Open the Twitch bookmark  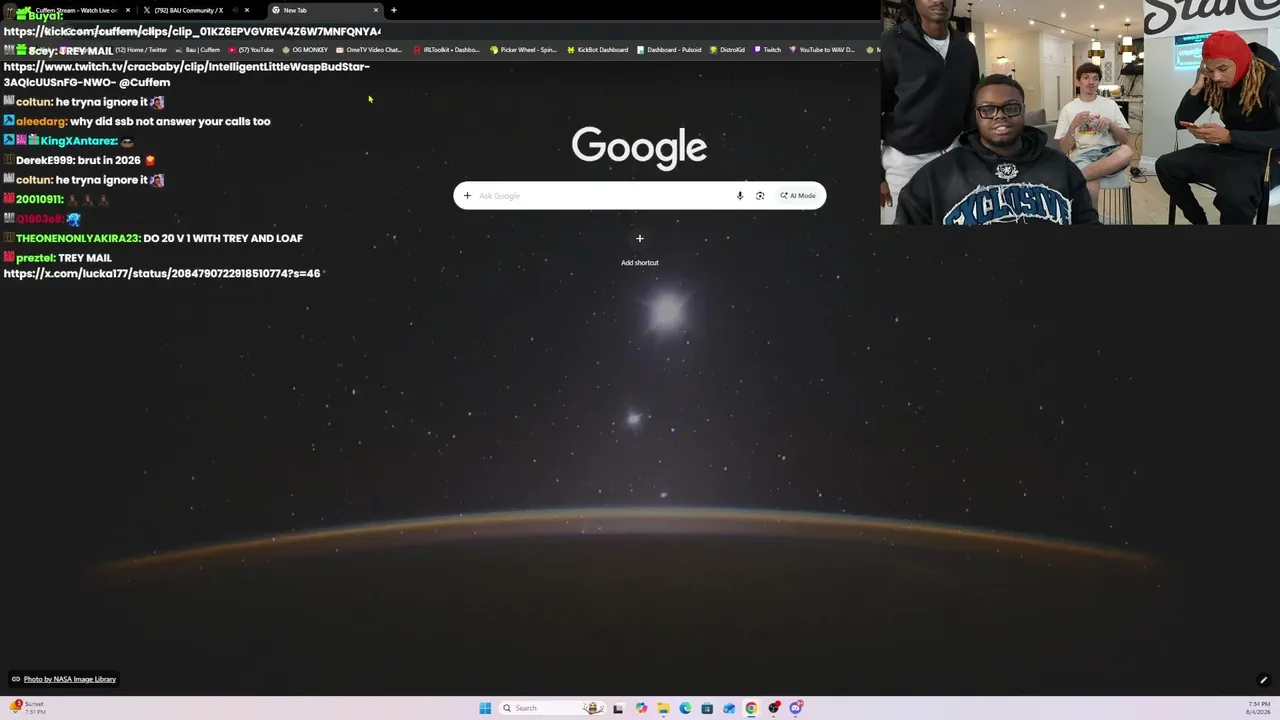tap(767, 50)
